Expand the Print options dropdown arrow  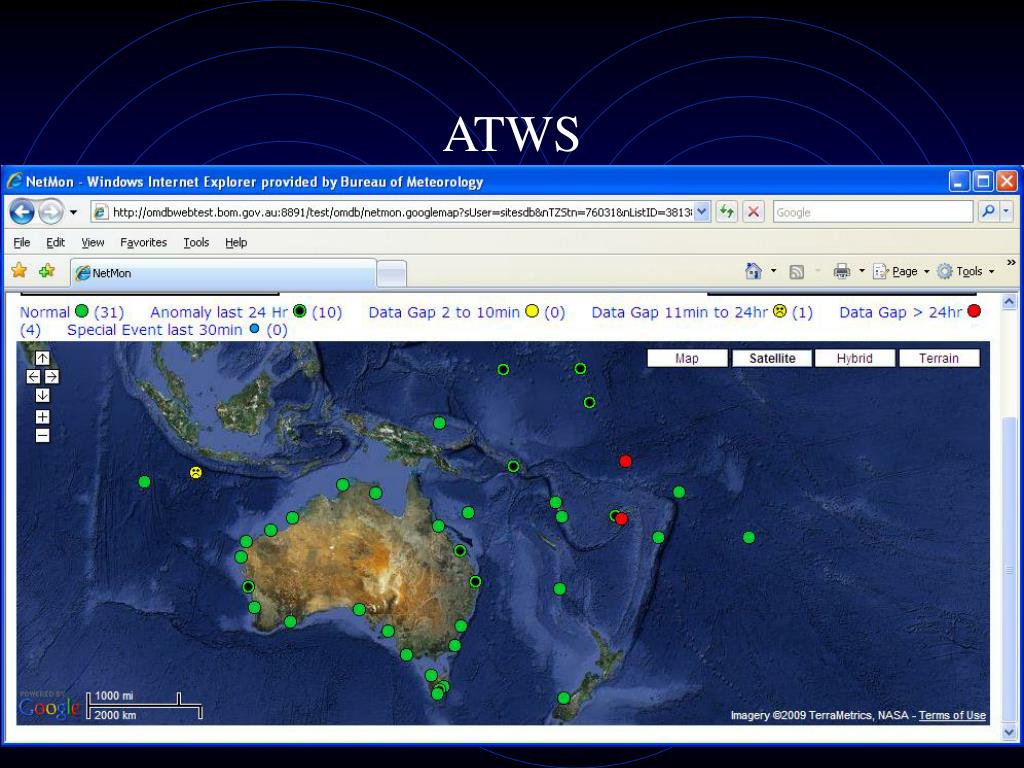(x=861, y=271)
